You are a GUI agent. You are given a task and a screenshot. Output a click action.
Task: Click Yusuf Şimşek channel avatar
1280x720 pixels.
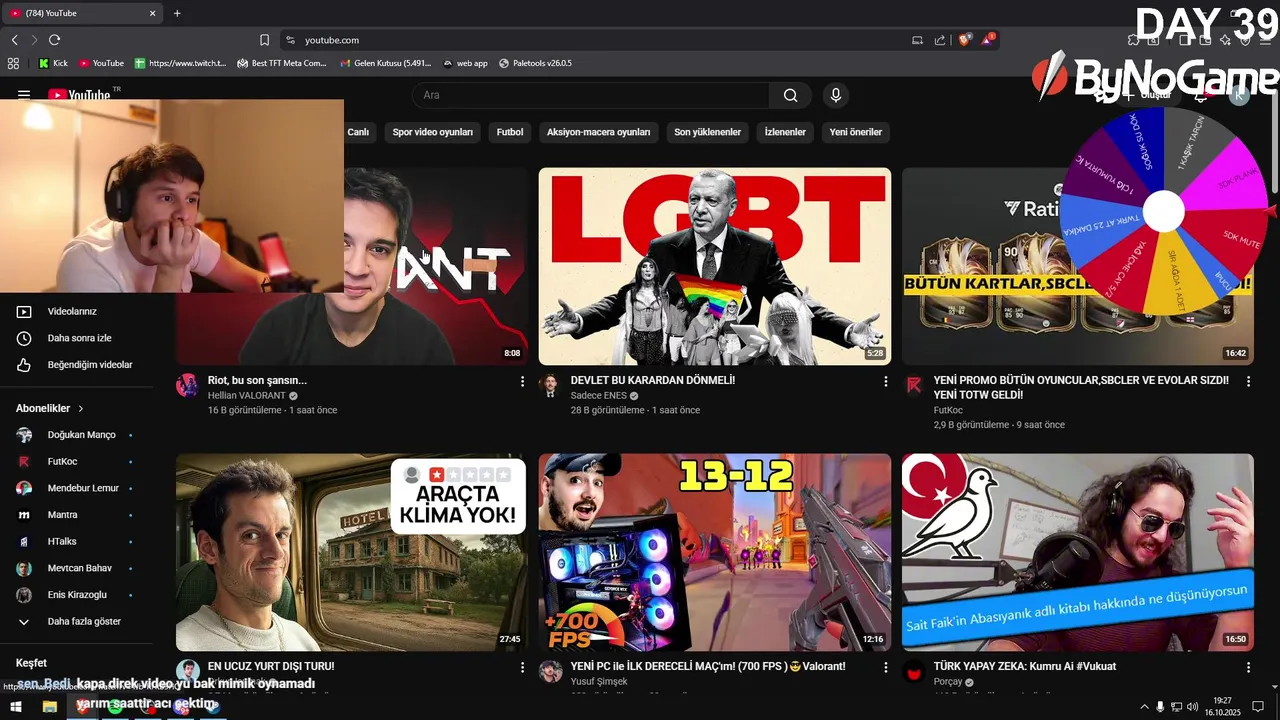[x=550, y=671]
